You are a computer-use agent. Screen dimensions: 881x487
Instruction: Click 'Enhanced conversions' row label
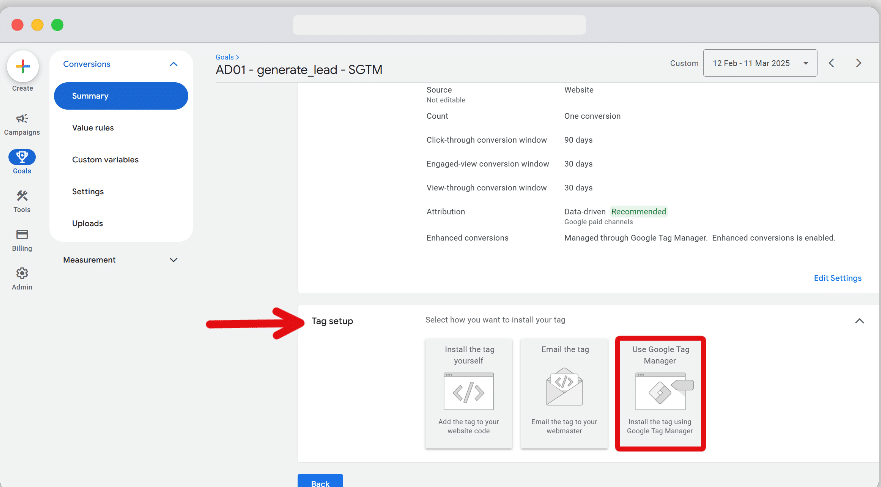(x=467, y=238)
